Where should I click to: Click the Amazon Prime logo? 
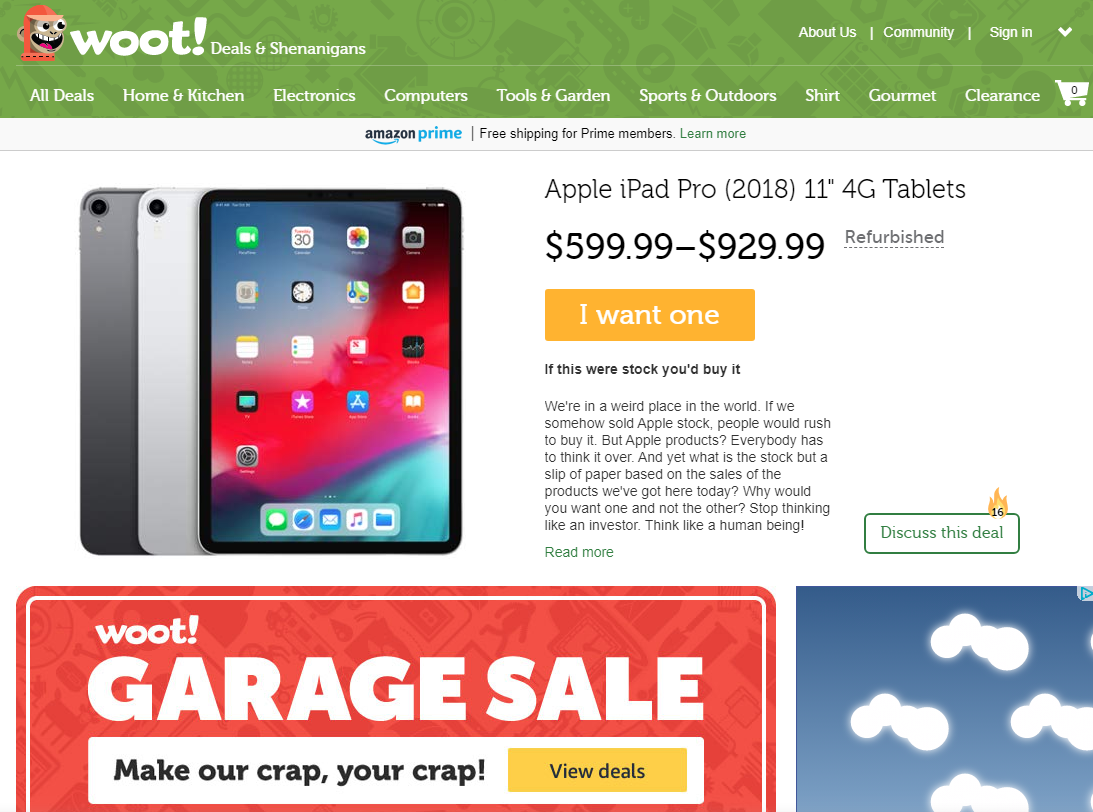click(x=413, y=134)
